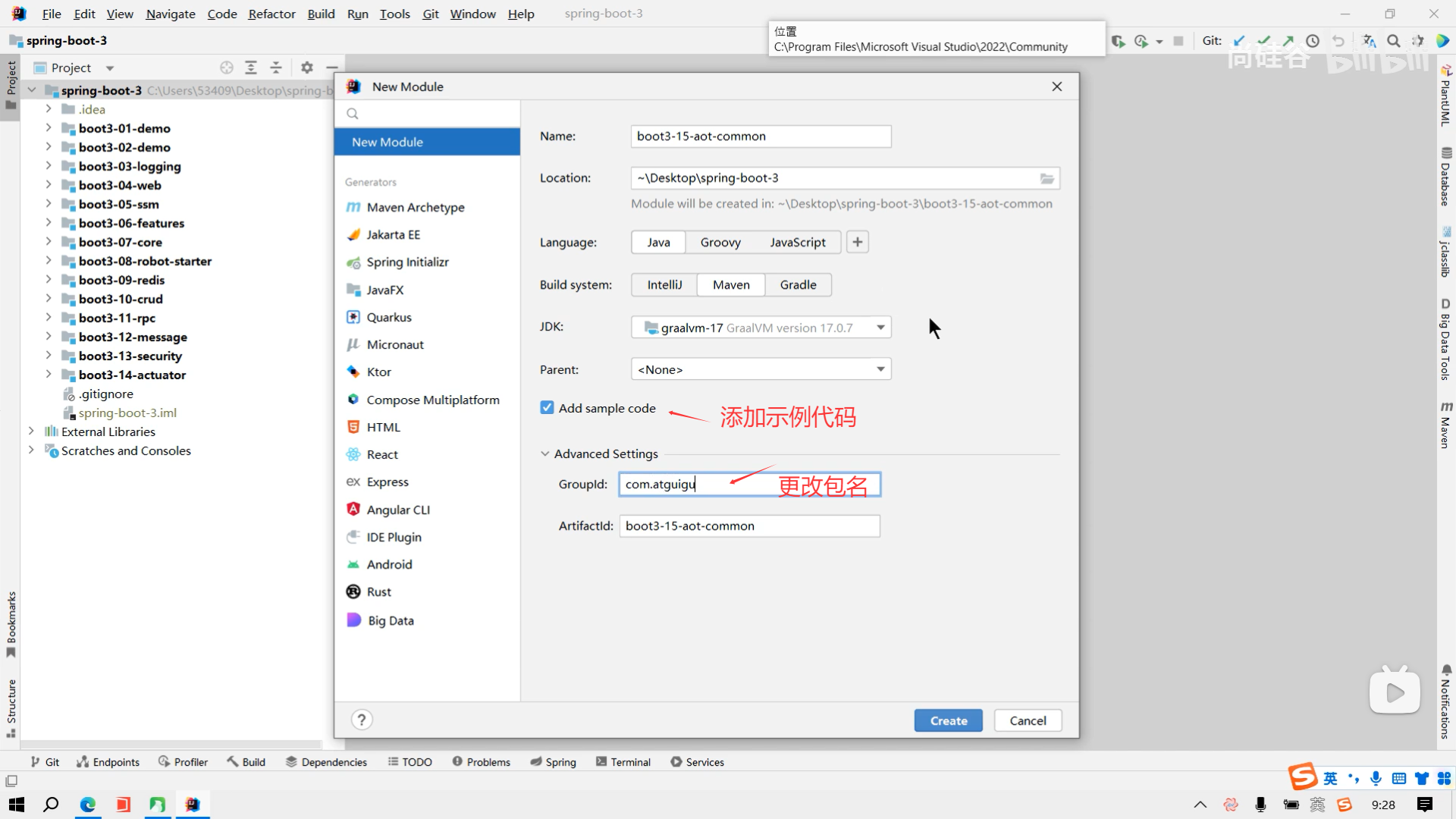Open Project panel settings gear

[307, 67]
